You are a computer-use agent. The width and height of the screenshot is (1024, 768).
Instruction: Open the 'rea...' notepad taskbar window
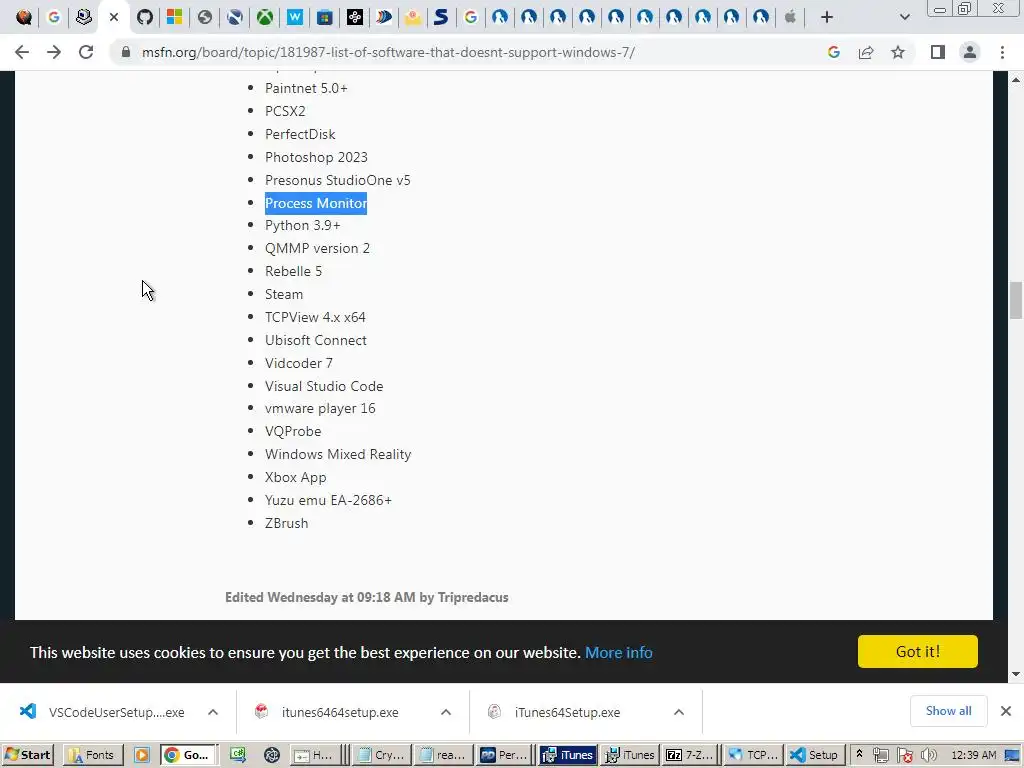tap(443, 755)
